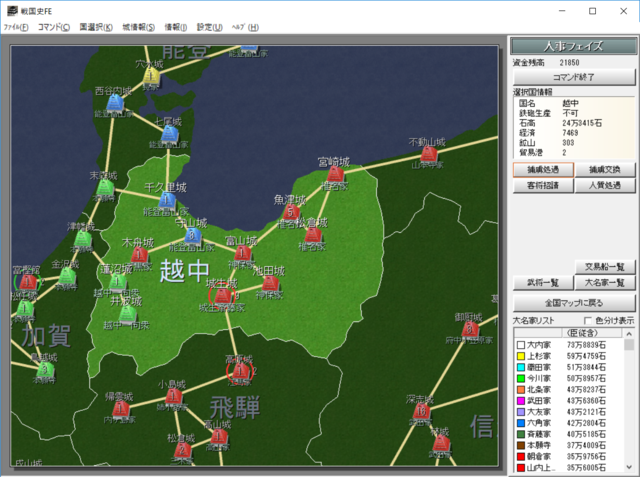The width and height of the screenshot is (640, 477).
Task: Click the daimyo list scroll-up arrow
Action: click(629, 333)
